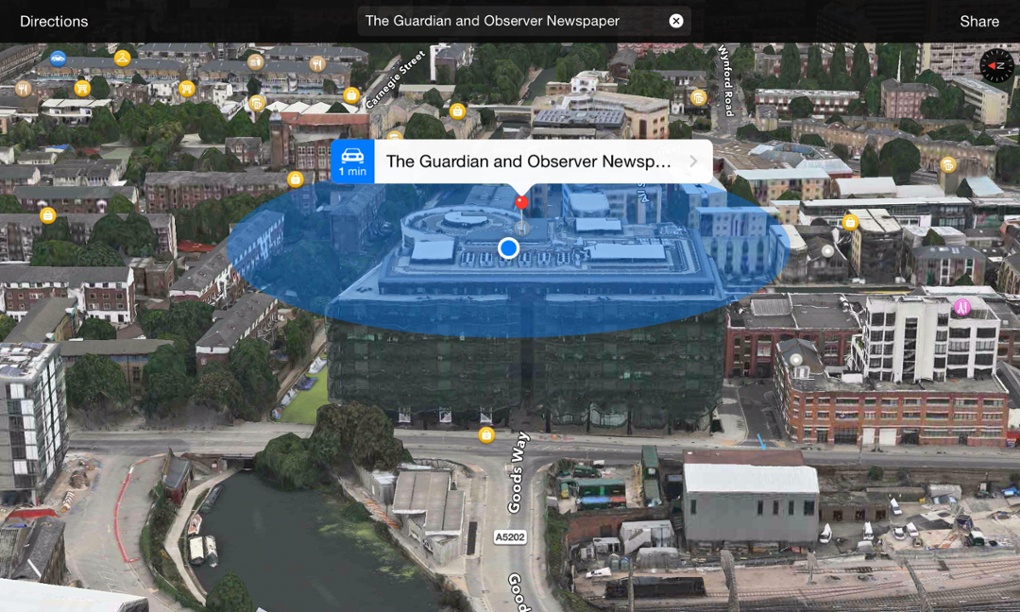Tap the shopping cart marker left of trees
1020x612 pixels.
tap(82, 88)
